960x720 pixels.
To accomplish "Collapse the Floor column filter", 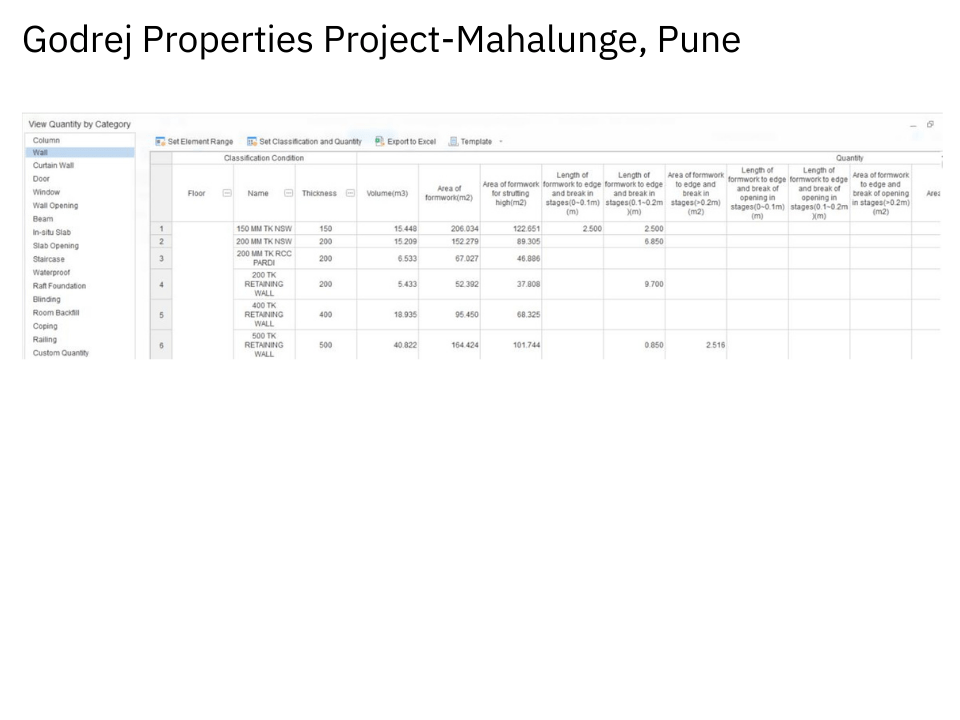I will click(227, 193).
